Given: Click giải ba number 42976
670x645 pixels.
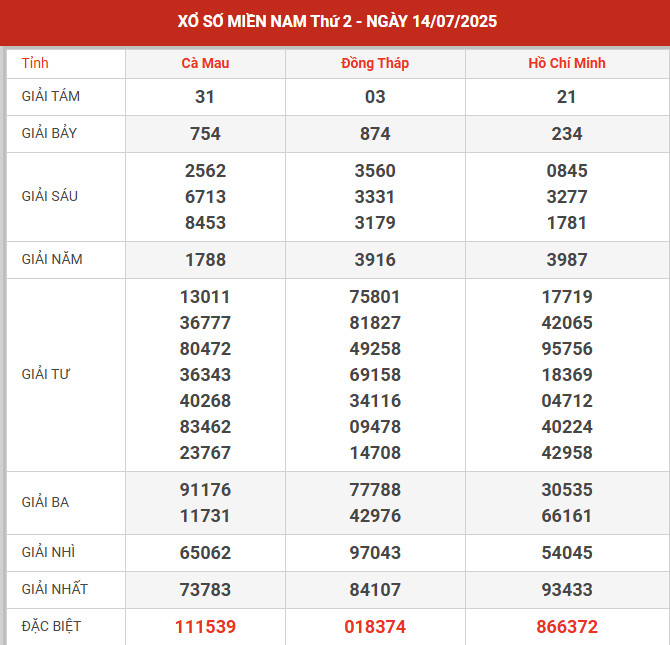Looking at the screenshot, I should click(x=375, y=516).
